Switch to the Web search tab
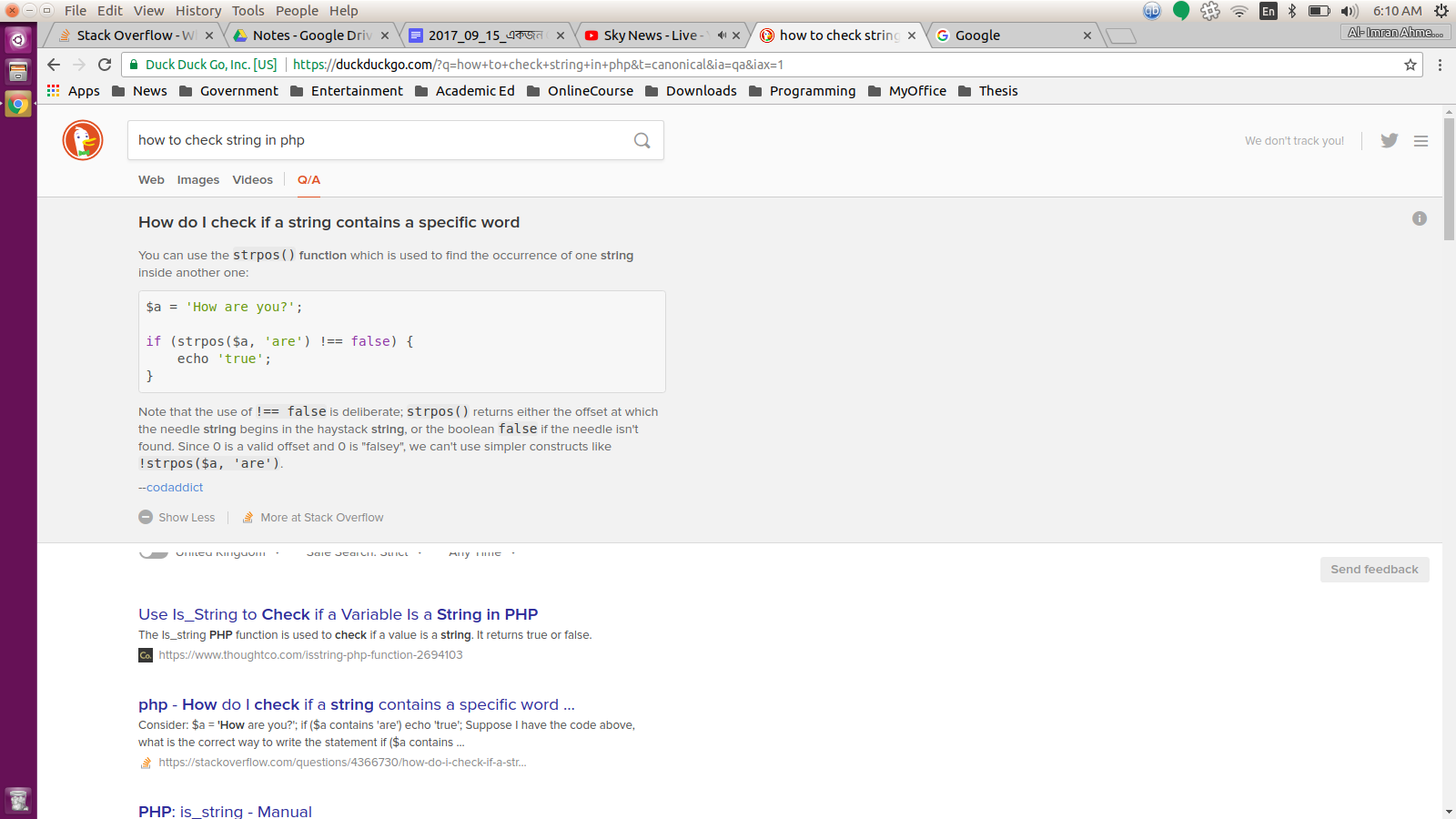This screenshot has width=1456, height=819. click(151, 179)
